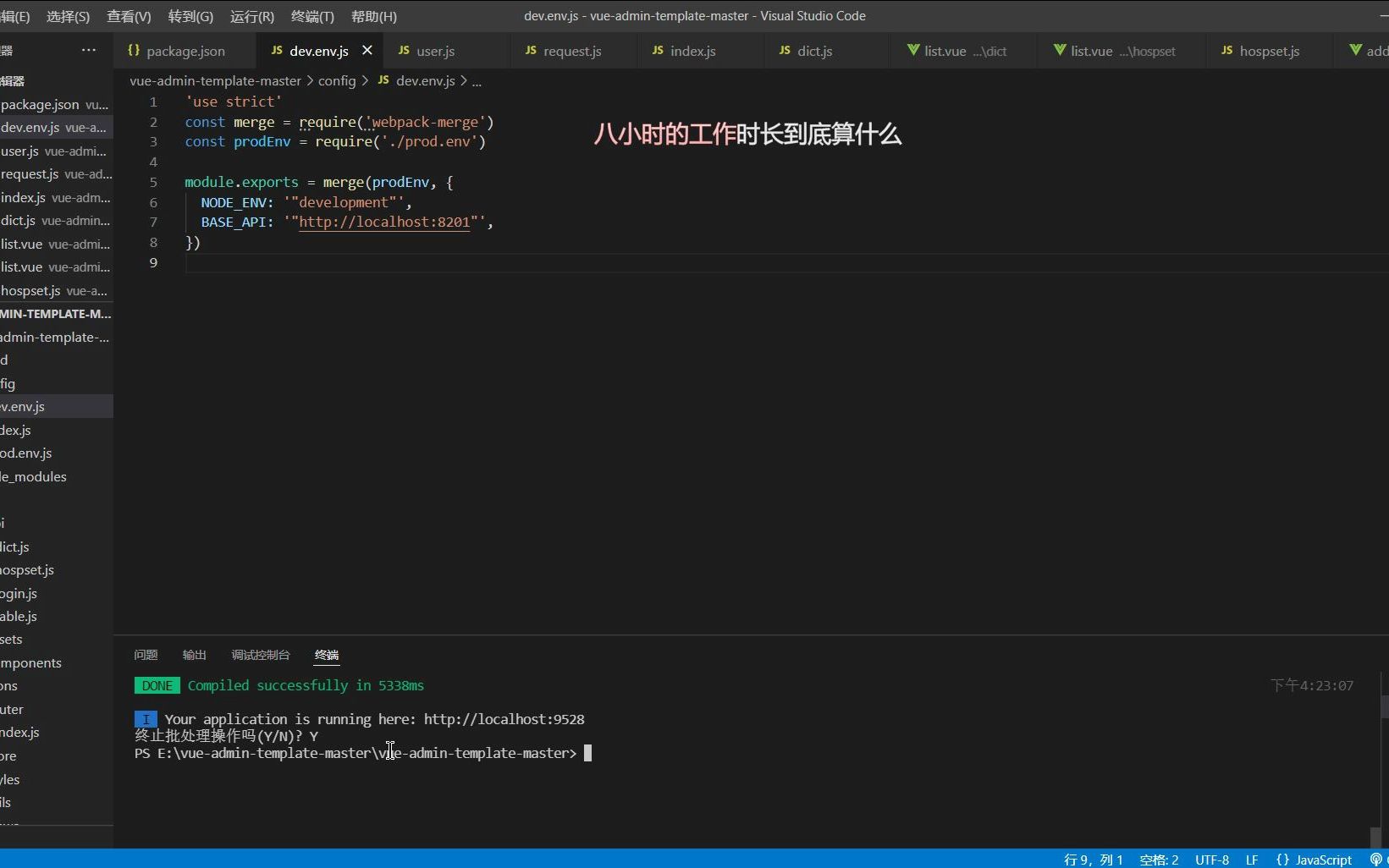Image resolution: width=1389 pixels, height=868 pixels.
Task: Expand the components folder
Action: click(x=56, y=663)
